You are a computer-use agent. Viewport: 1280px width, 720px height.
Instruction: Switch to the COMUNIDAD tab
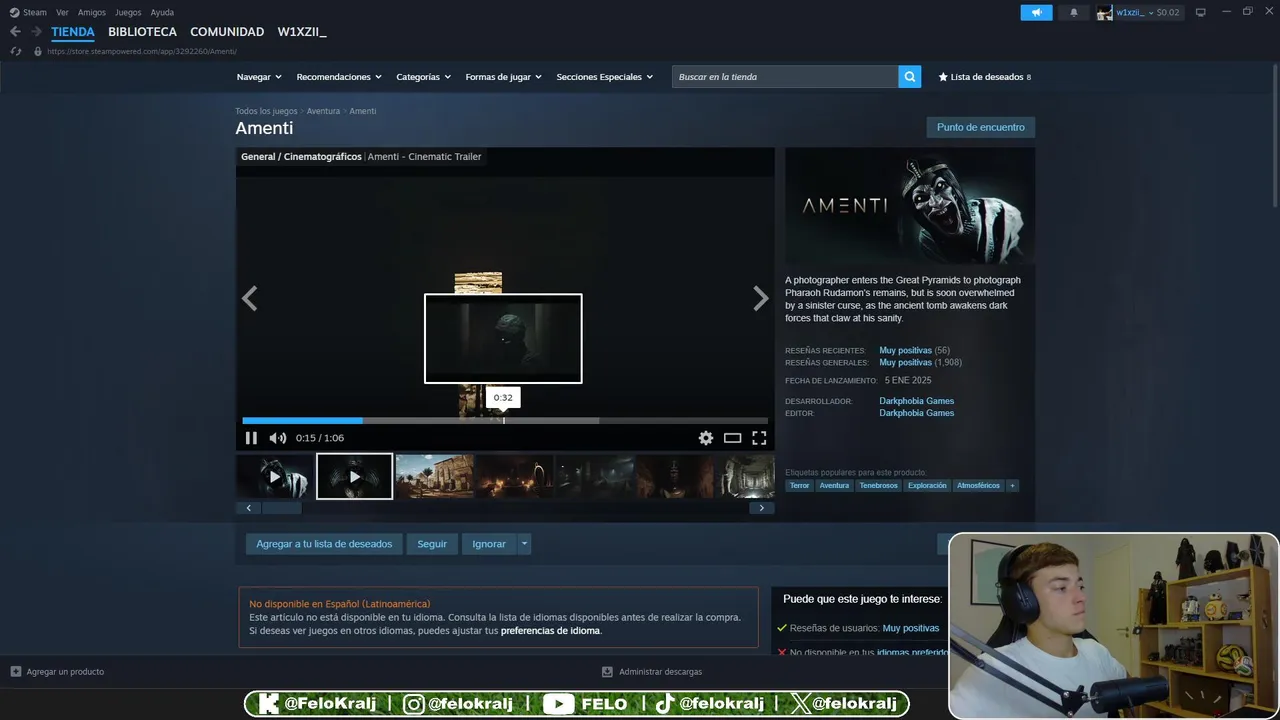227,32
